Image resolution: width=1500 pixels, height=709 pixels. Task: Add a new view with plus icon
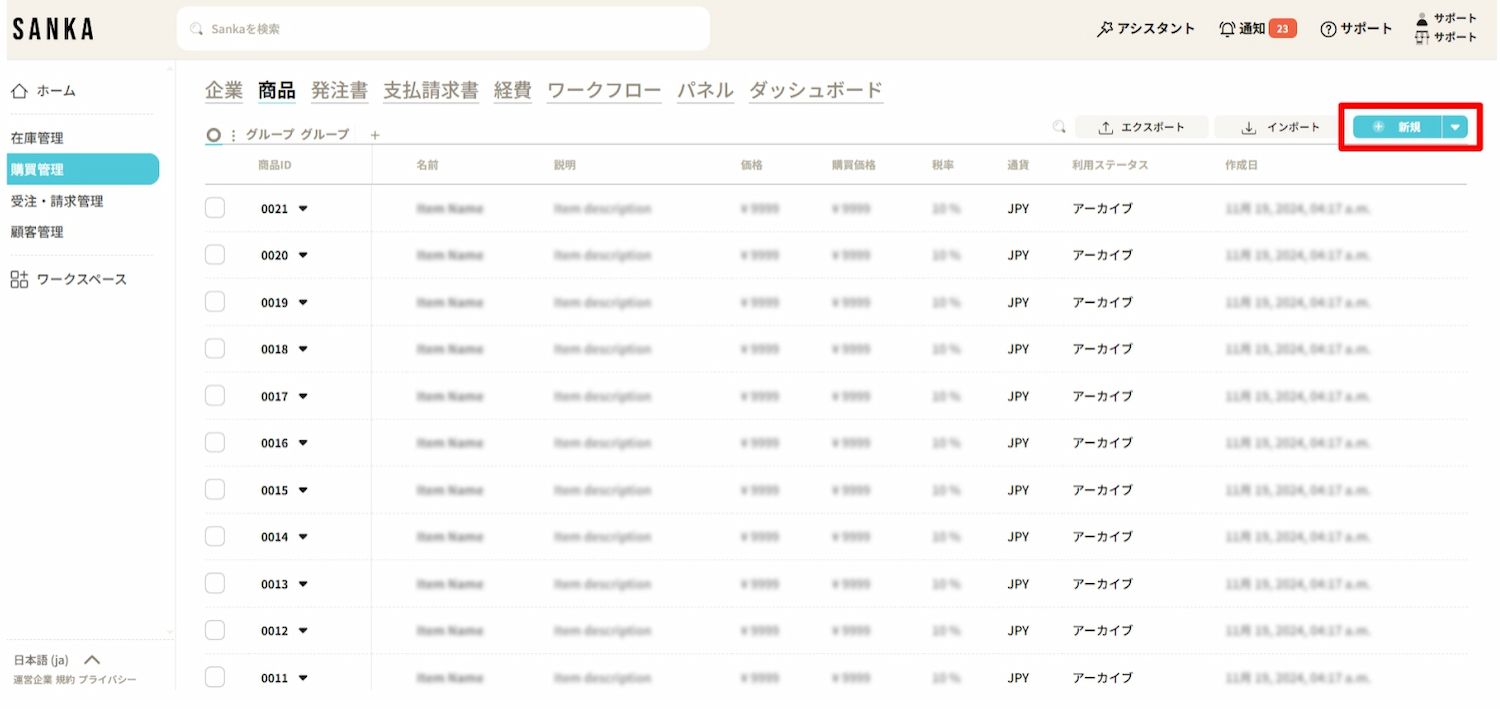pyautogui.click(x=375, y=135)
